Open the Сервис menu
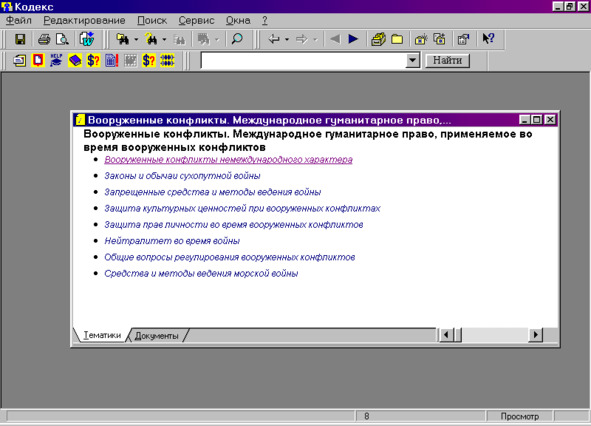Screen dimensions: 591x426 pyautogui.click(x=196, y=20)
